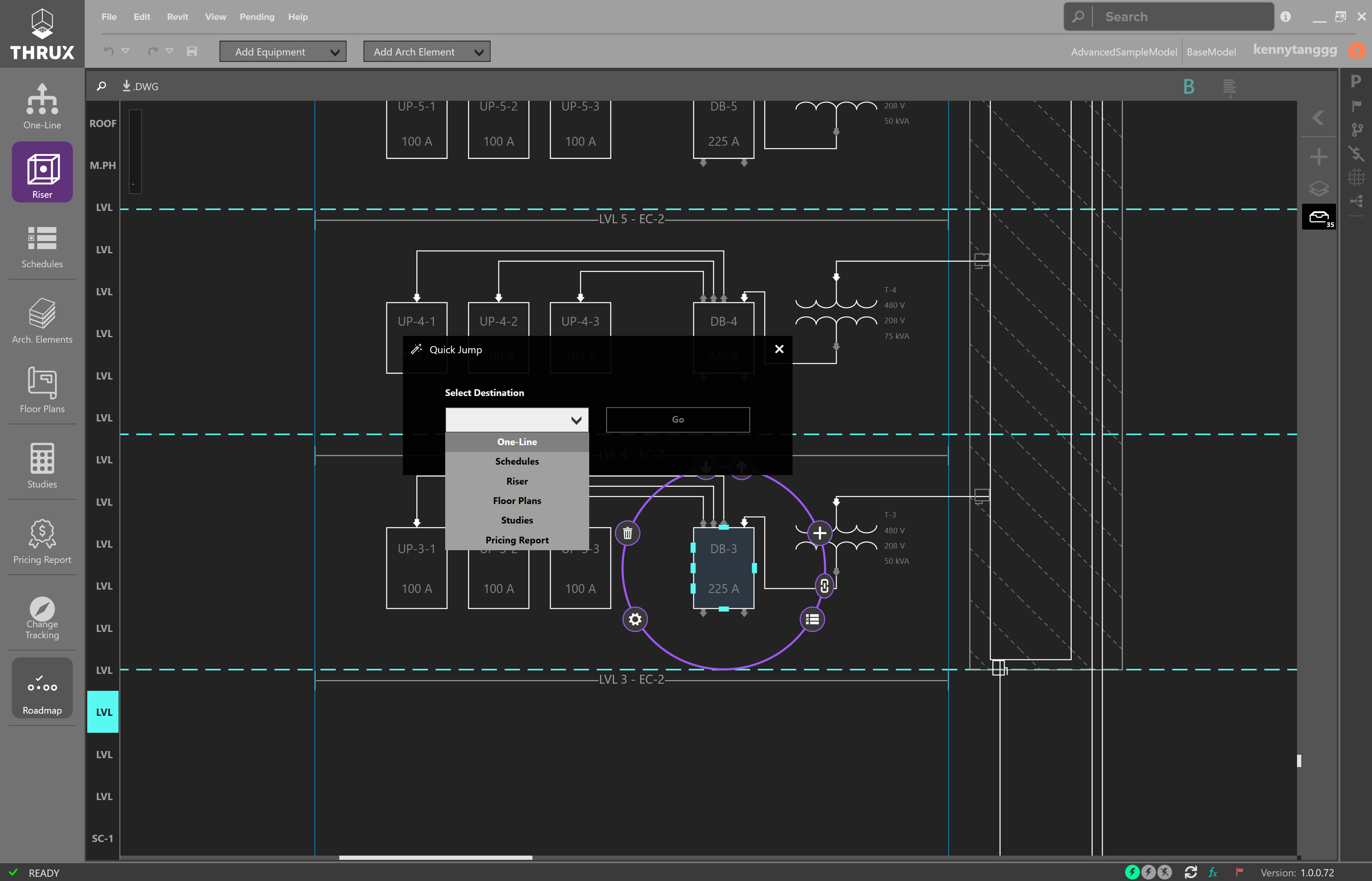Image resolution: width=1372 pixels, height=881 pixels.
Task: Choose One-Line in the destination list
Action: point(517,442)
